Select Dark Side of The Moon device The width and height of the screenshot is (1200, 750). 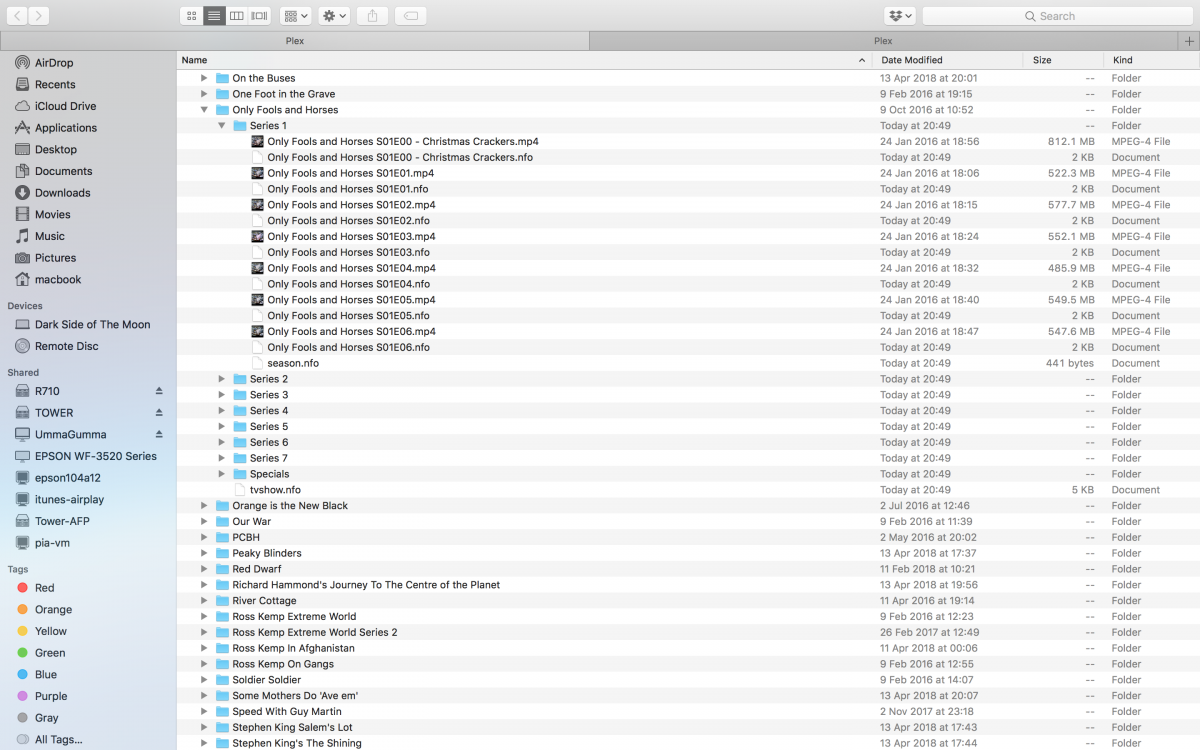click(92, 325)
